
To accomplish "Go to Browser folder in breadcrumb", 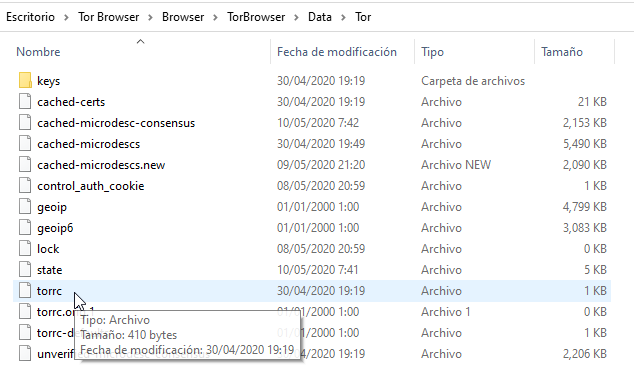I will coord(183,17).
